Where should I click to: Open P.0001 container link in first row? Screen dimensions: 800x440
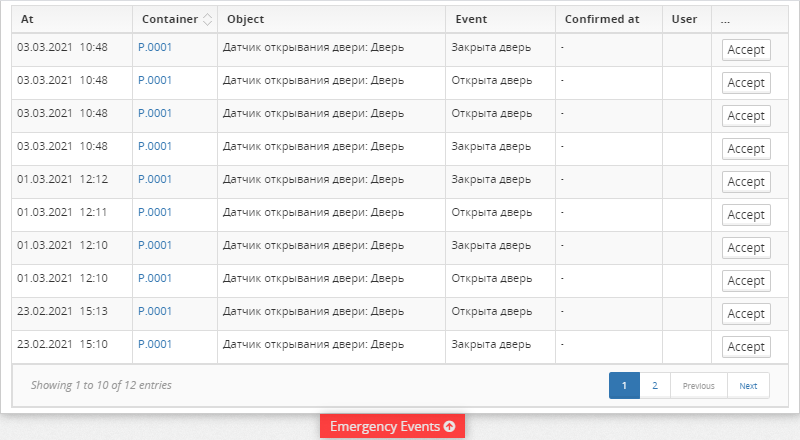point(155,47)
